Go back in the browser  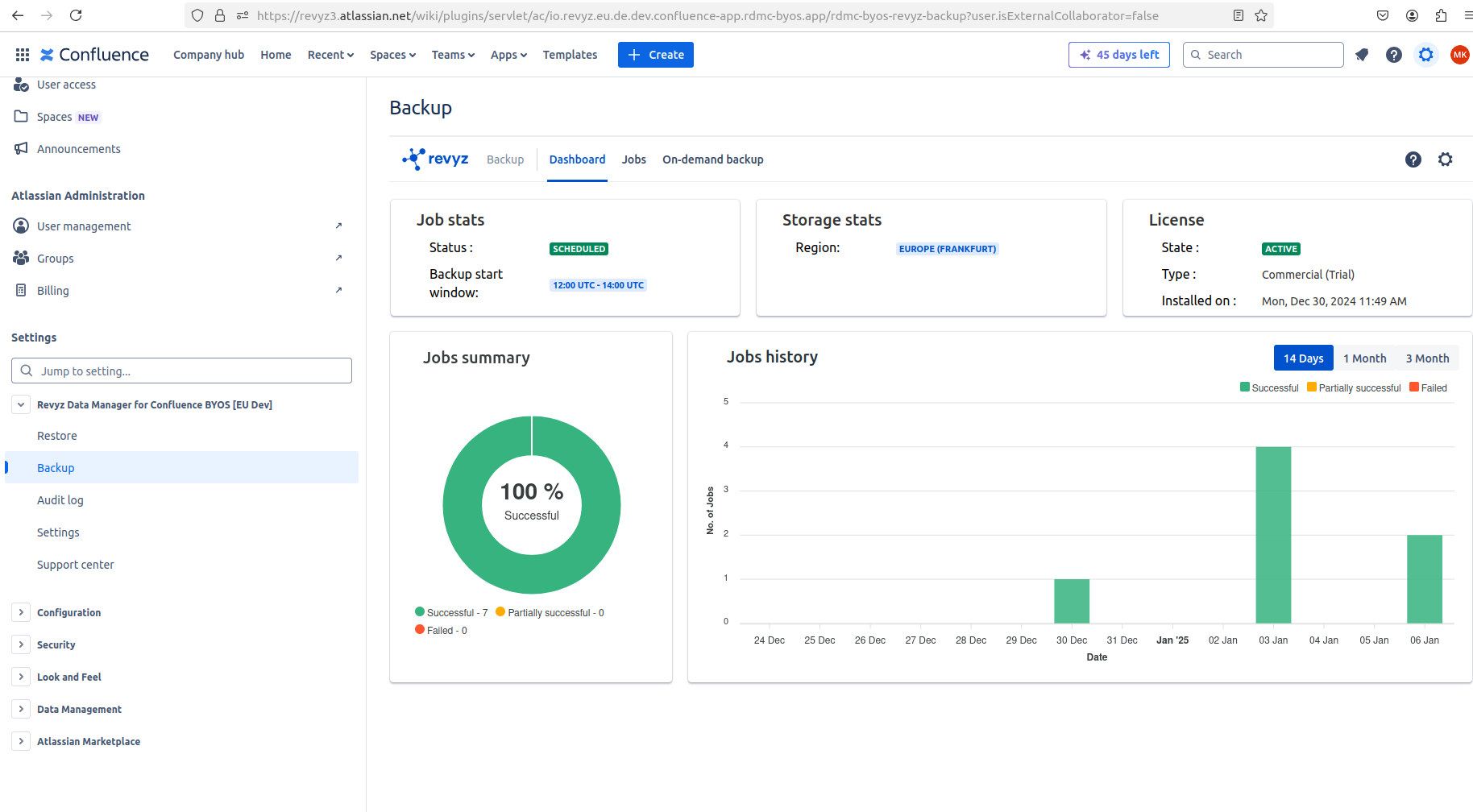(x=18, y=15)
